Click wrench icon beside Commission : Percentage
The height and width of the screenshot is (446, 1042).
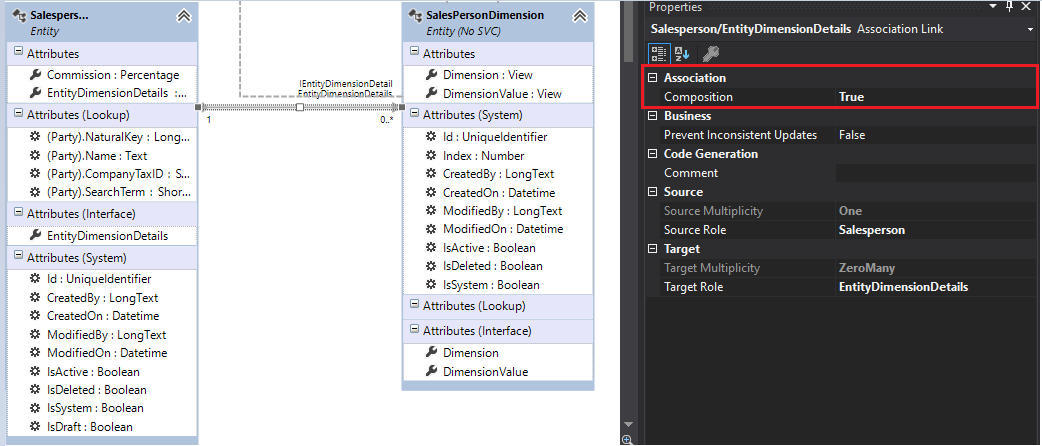[x=35, y=75]
